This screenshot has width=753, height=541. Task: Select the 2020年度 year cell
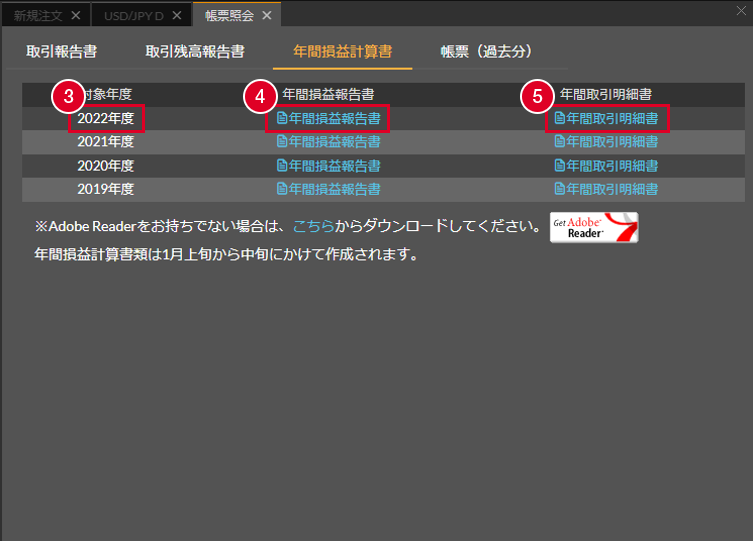[106, 166]
